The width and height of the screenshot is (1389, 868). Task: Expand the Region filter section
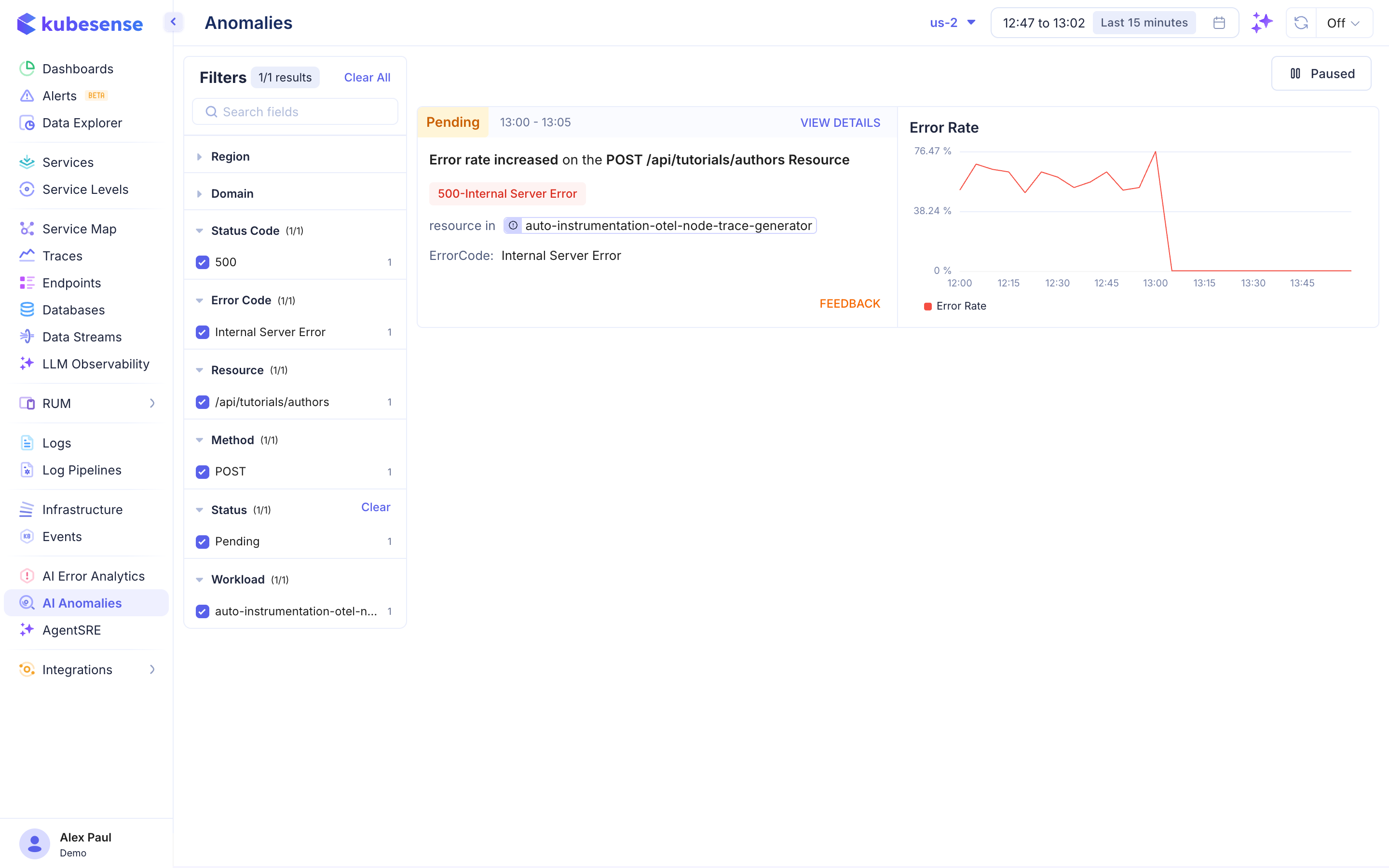click(x=230, y=157)
